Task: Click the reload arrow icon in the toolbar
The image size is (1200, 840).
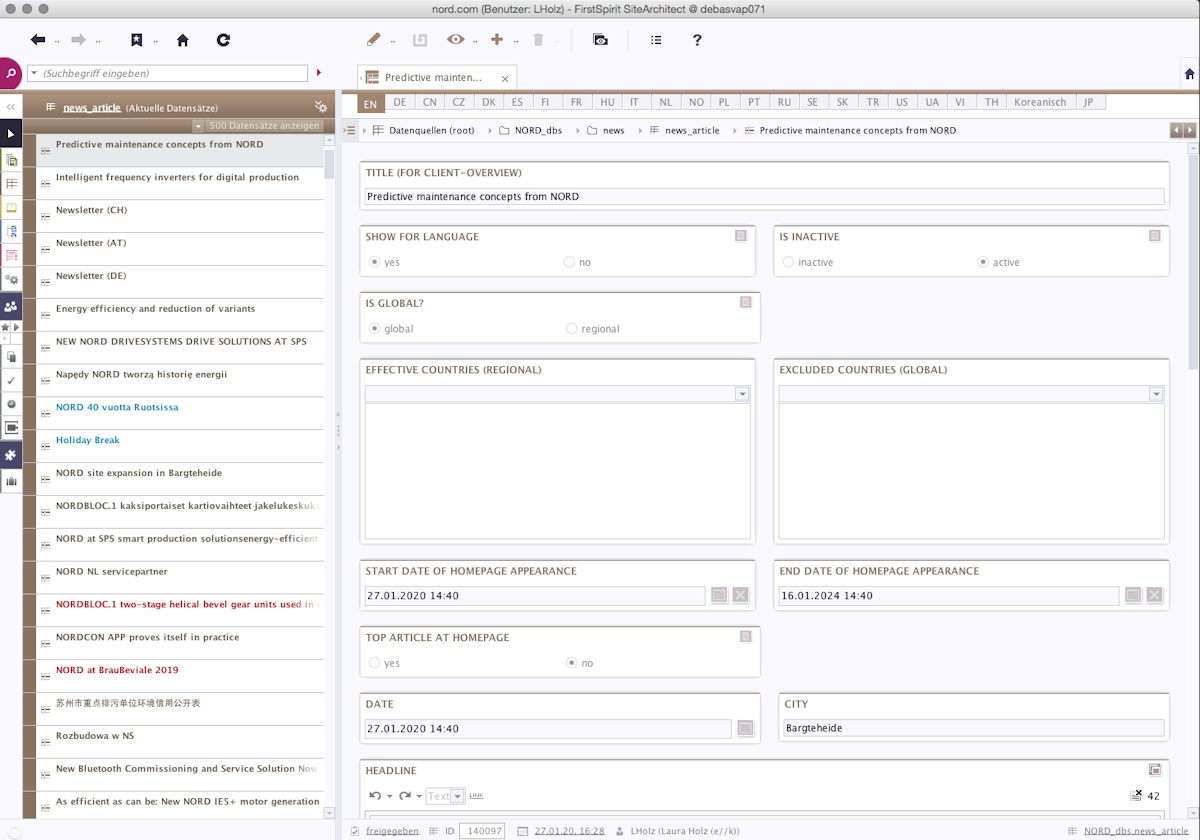Action: [x=223, y=40]
